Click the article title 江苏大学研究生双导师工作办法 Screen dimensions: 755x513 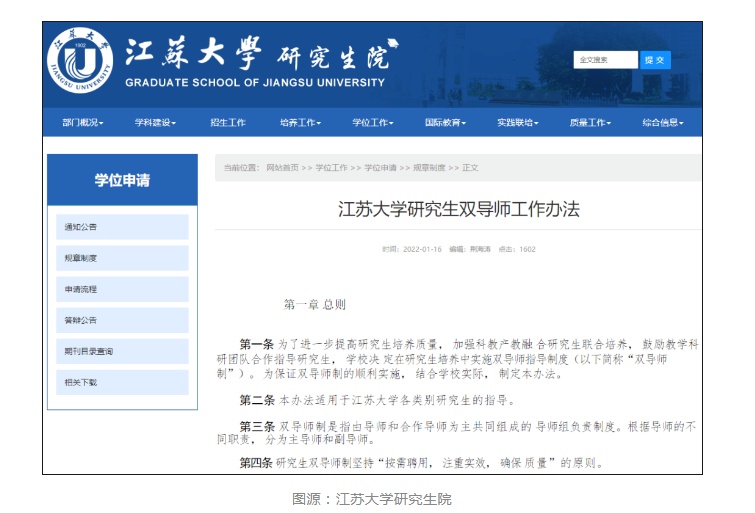click(x=458, y=209)
